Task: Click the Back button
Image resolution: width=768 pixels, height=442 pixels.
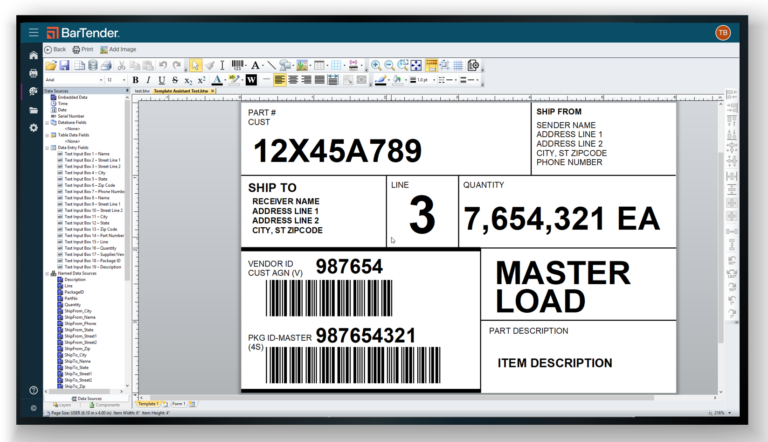Action: click(x=55, y=49)
